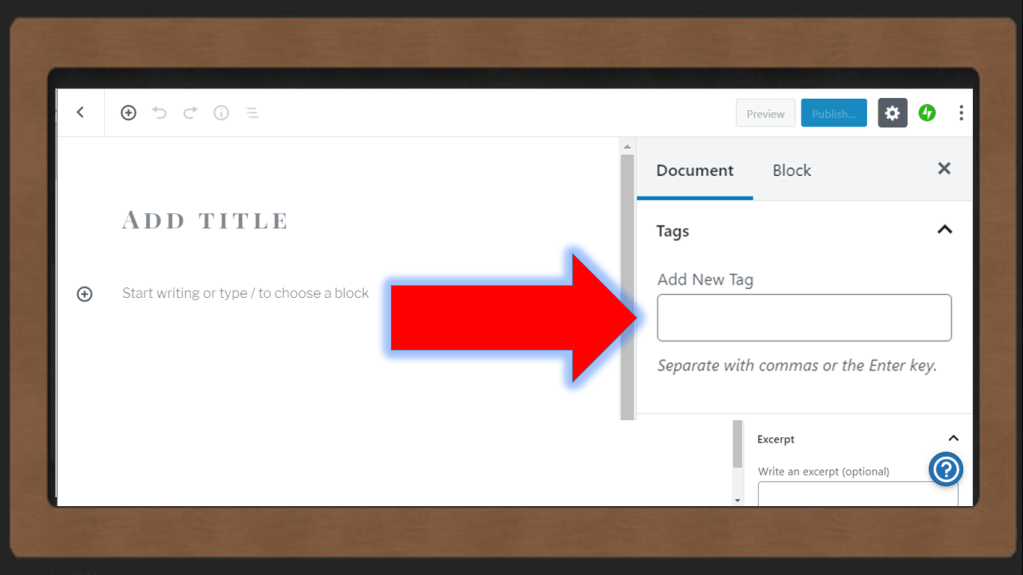
Task: Click the Redo arrow icon
Action: [x=190, y=113]
